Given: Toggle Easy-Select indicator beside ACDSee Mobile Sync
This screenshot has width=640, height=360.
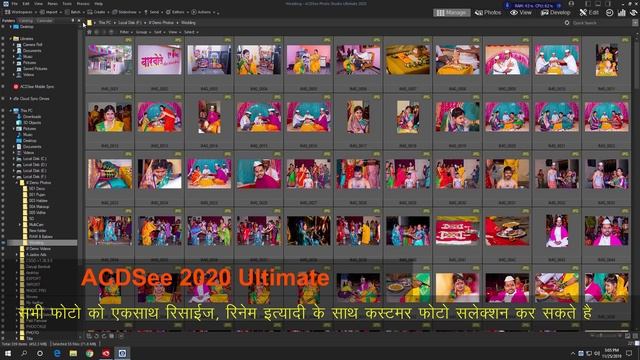Looking at the screenshot, I should coord(3,87).
